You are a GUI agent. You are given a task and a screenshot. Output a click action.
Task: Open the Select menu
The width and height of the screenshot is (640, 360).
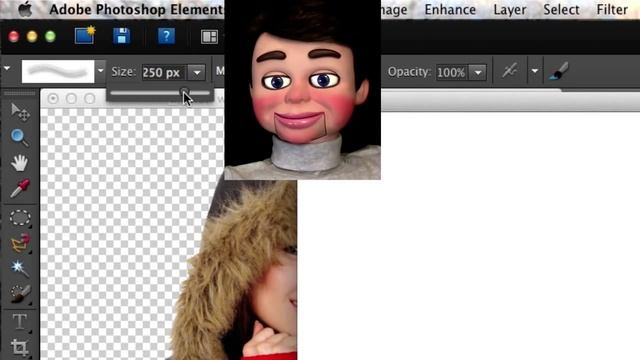pyautogui.click(x=561, y=9)
